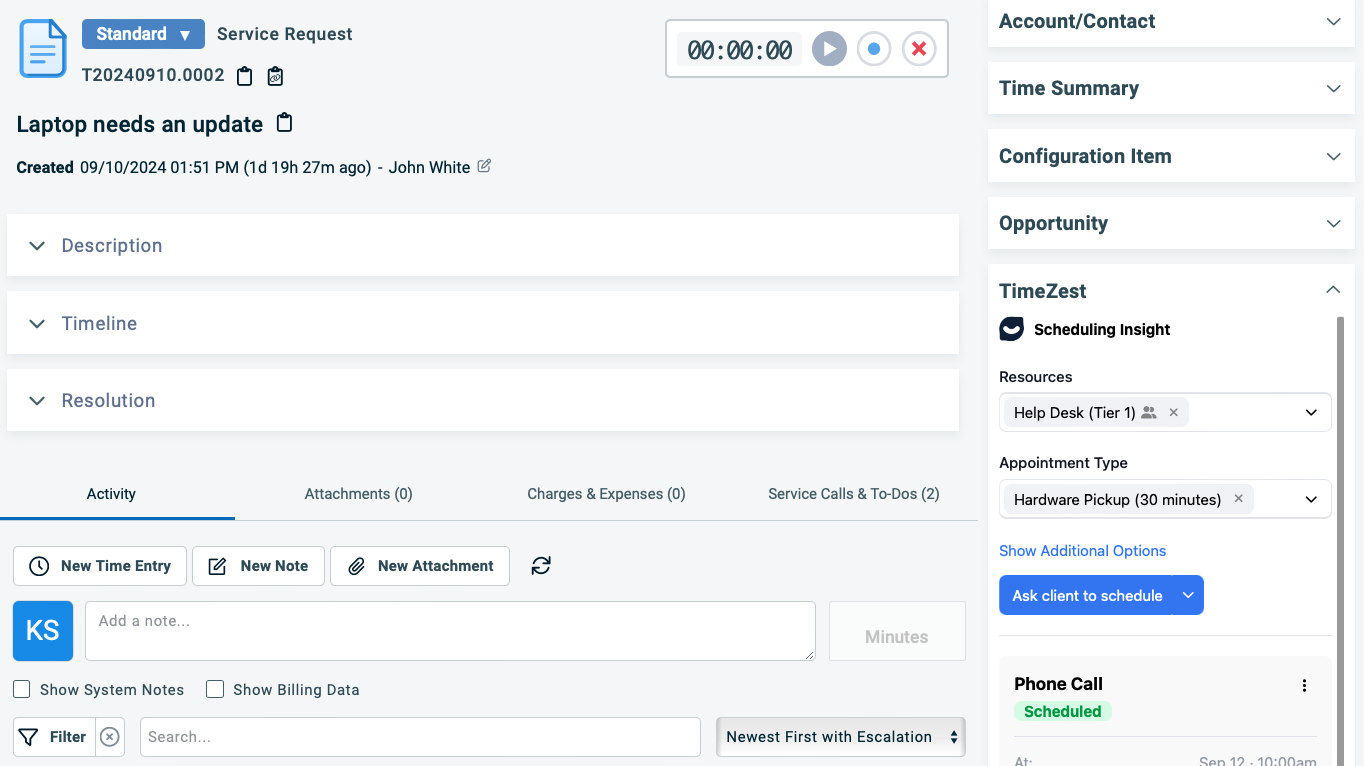This screenshot has height=766, width=1364.
Task: Enable Show Billing Data checkbox
Action: [215, 689]
